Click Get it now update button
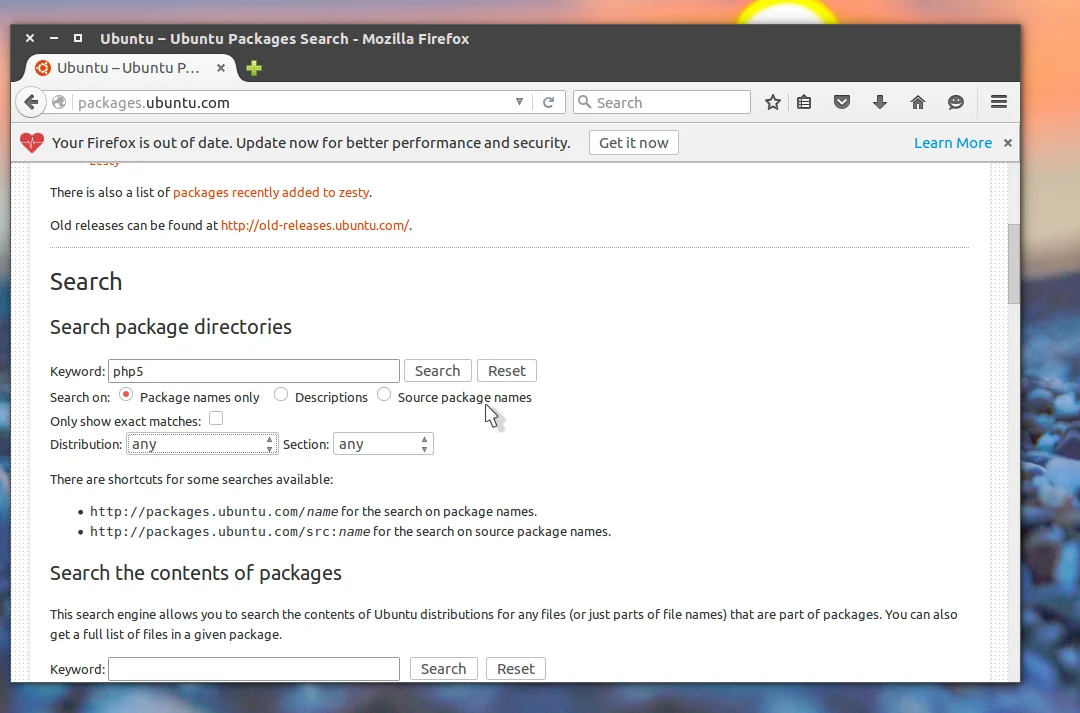This screenshot has width=1080, height=713. pos(634,143)
